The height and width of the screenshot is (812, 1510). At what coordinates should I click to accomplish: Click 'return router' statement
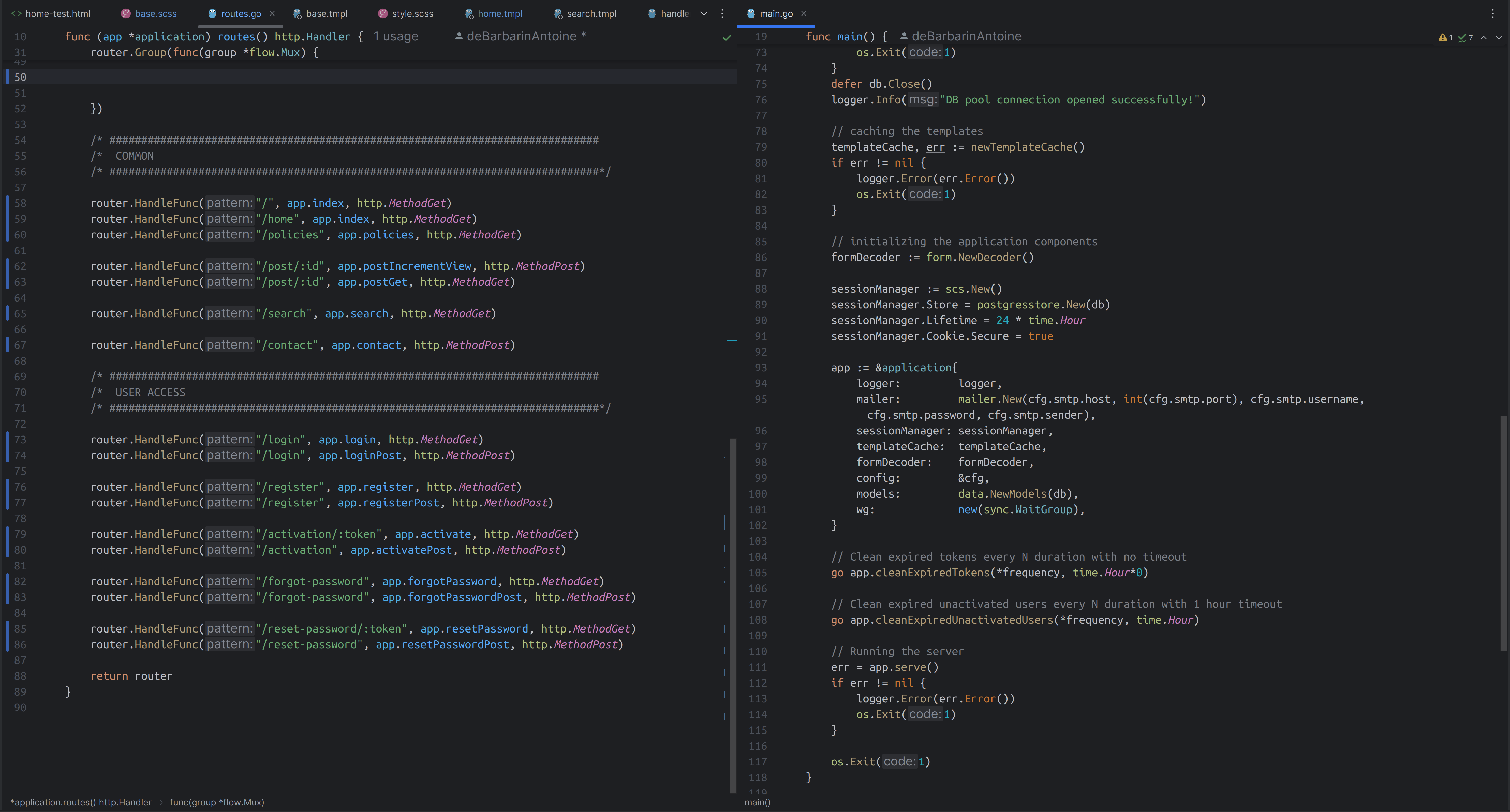[131, 676]
